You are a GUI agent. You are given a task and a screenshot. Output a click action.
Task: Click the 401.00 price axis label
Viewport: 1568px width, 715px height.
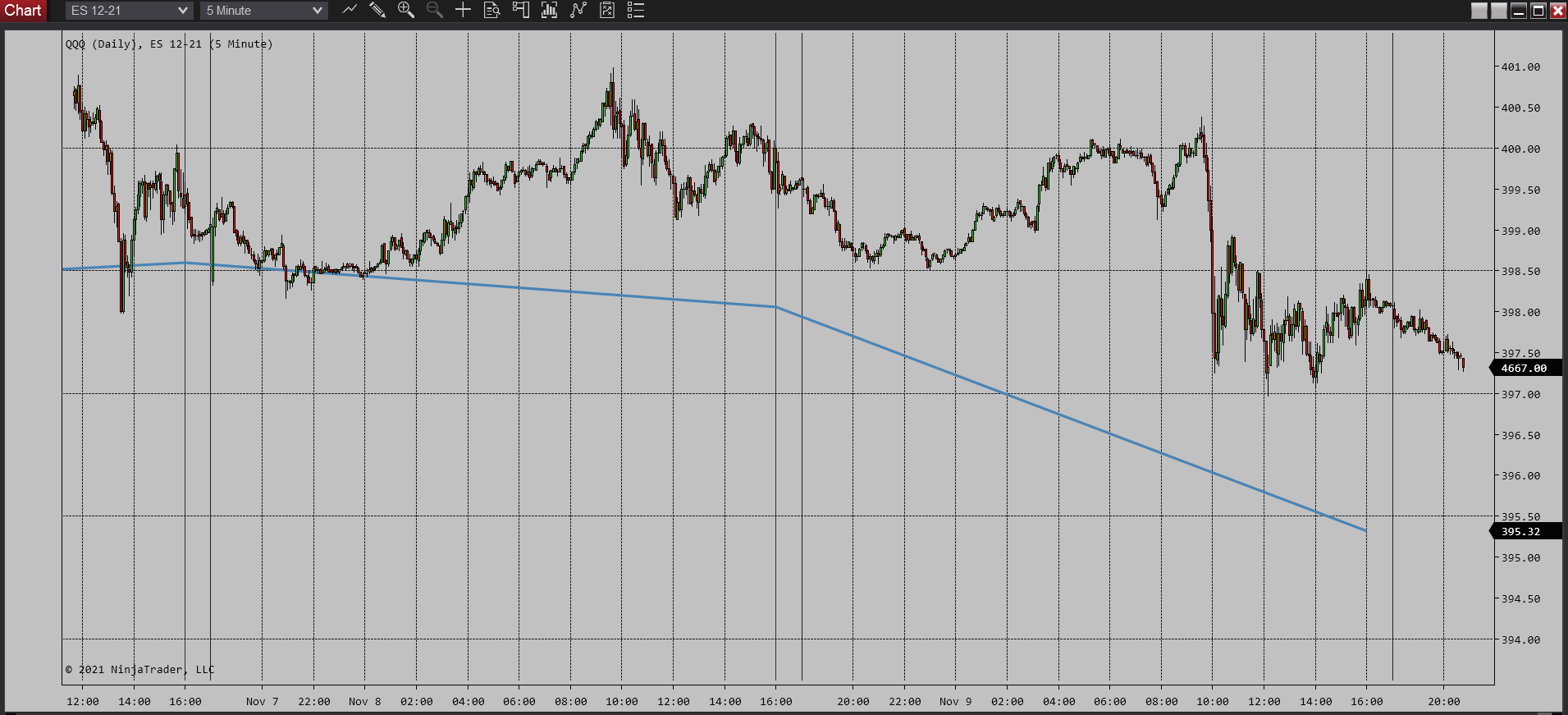[x=1520, y=67]
